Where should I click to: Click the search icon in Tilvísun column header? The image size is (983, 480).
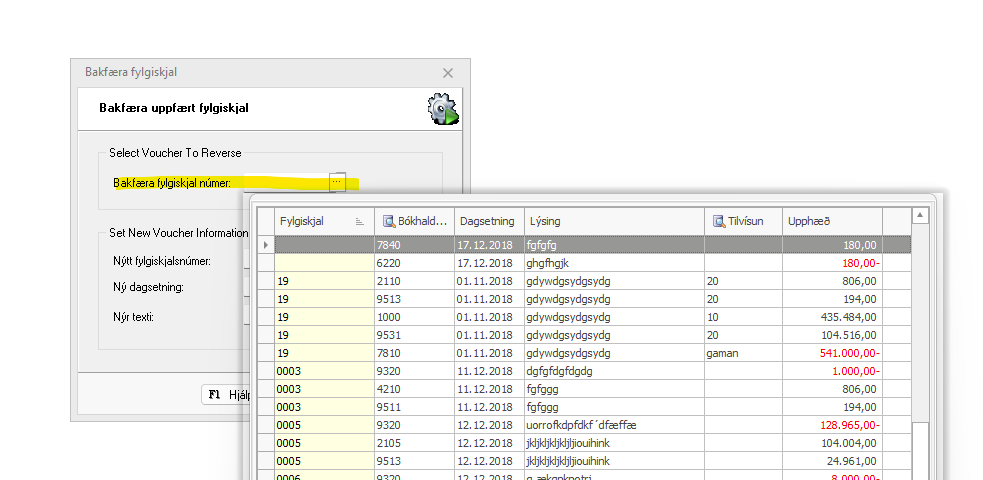tap(718, 221)
